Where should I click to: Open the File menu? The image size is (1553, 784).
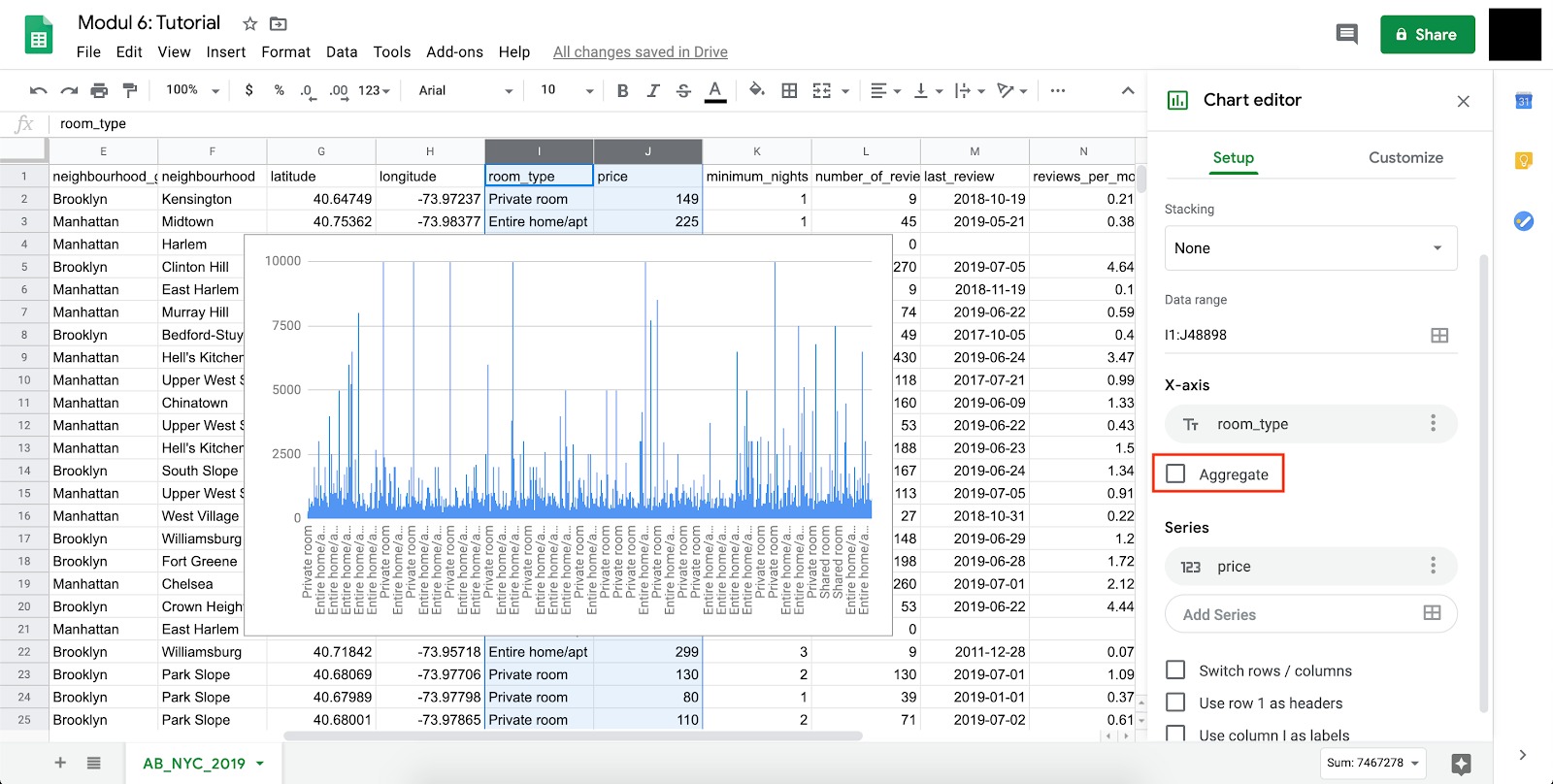88,52
